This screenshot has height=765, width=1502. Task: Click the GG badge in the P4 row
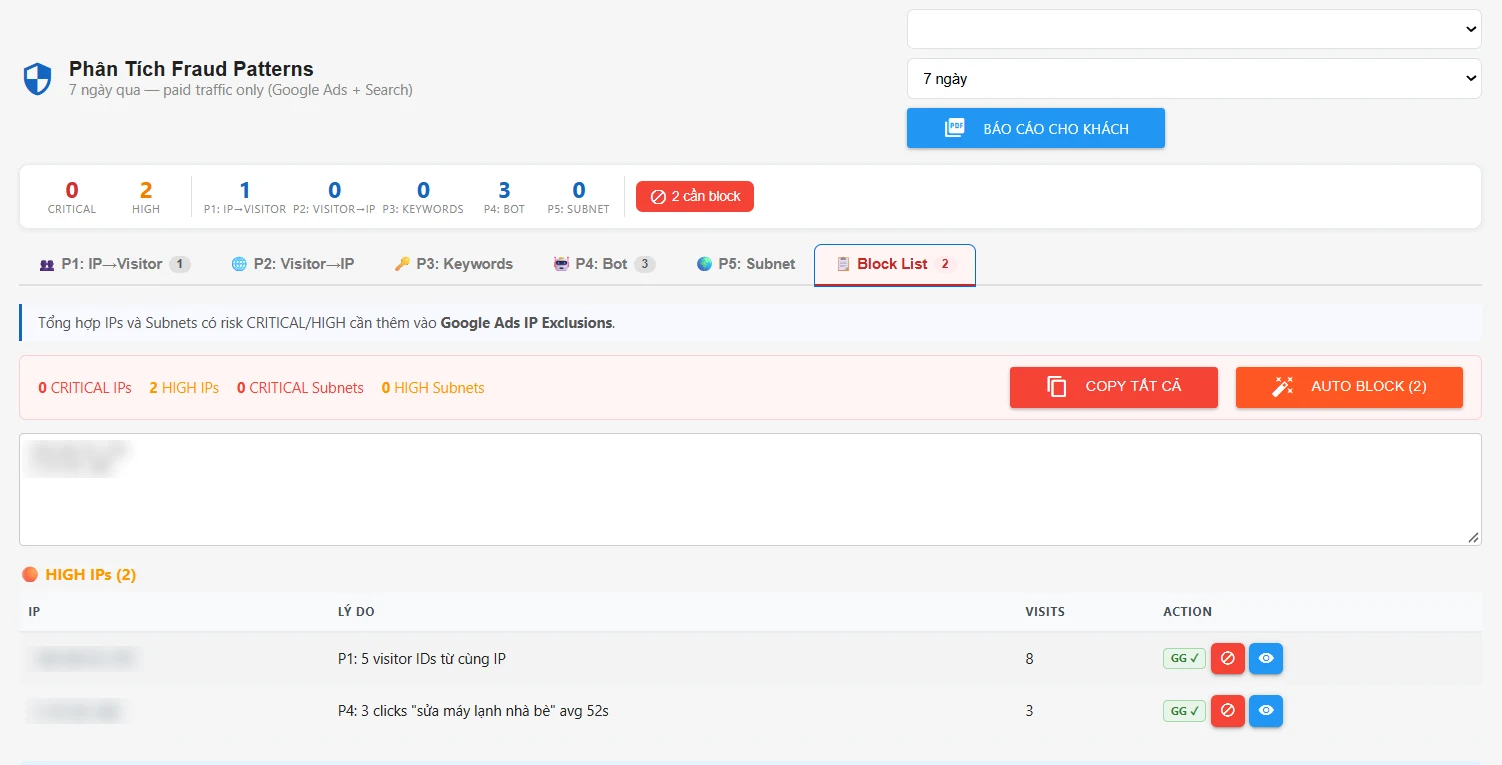(1184, 711)
